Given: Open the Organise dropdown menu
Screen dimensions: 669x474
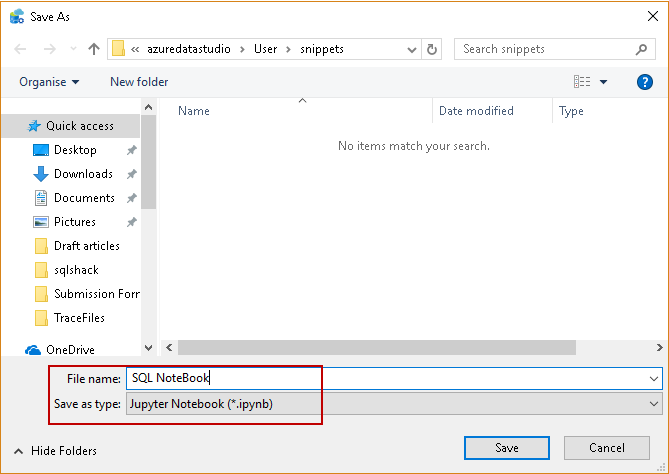Looking at the screenshot, I should click(49, 82).
